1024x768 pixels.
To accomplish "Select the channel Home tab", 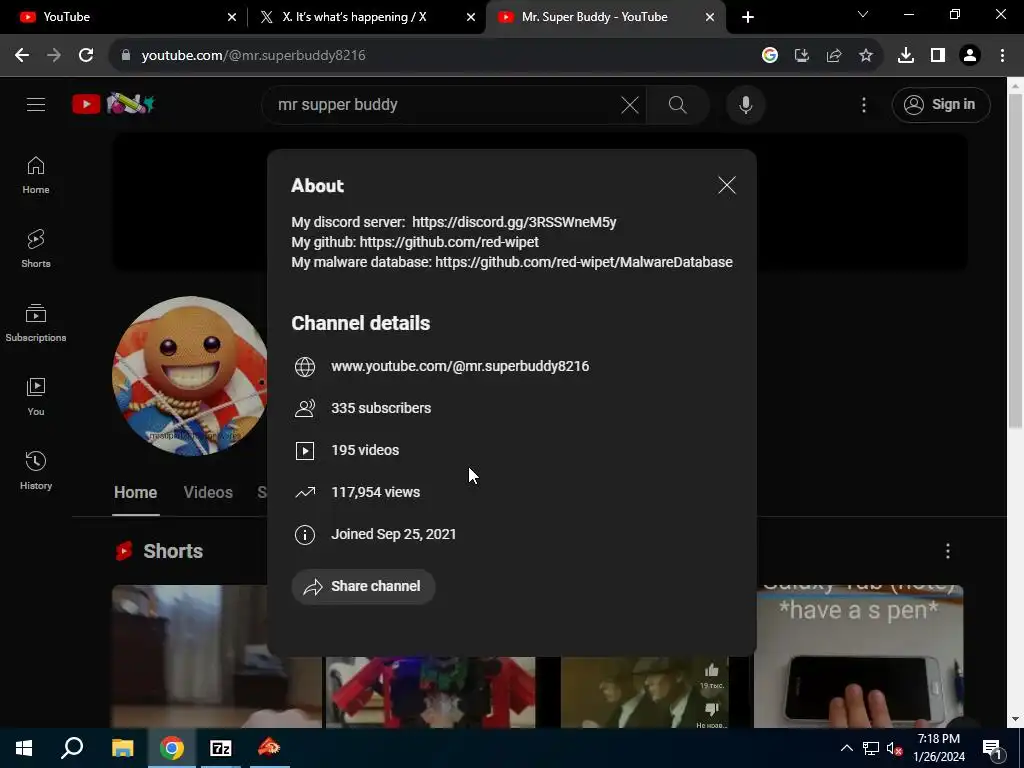I will pyautogui.click(x=135, y=492).
